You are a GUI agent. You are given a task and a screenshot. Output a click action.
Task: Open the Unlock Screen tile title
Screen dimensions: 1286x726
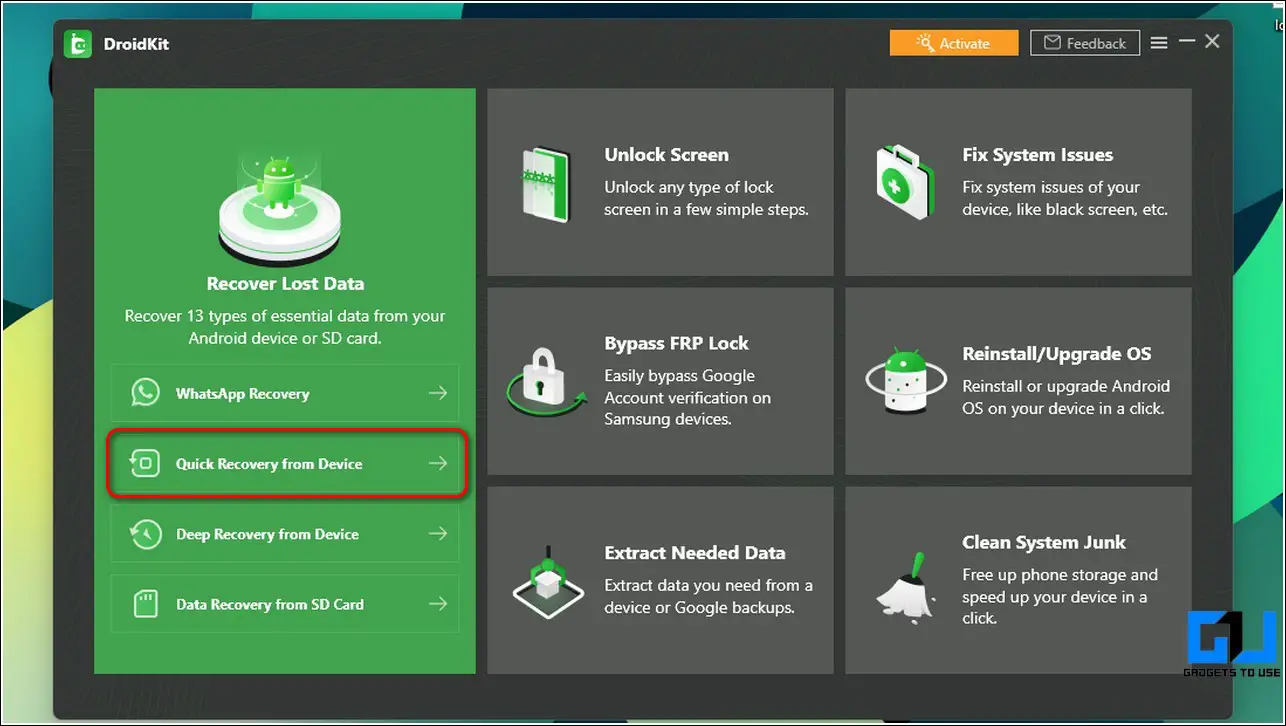[666, 155]
